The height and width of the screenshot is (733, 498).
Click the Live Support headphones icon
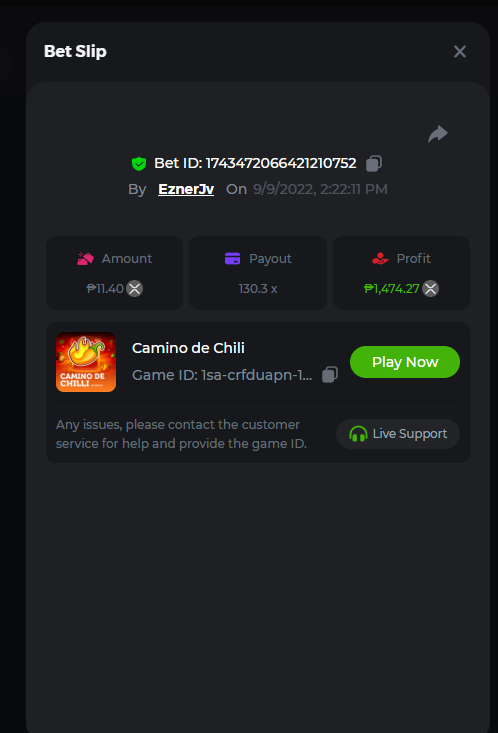coord(358,434)
